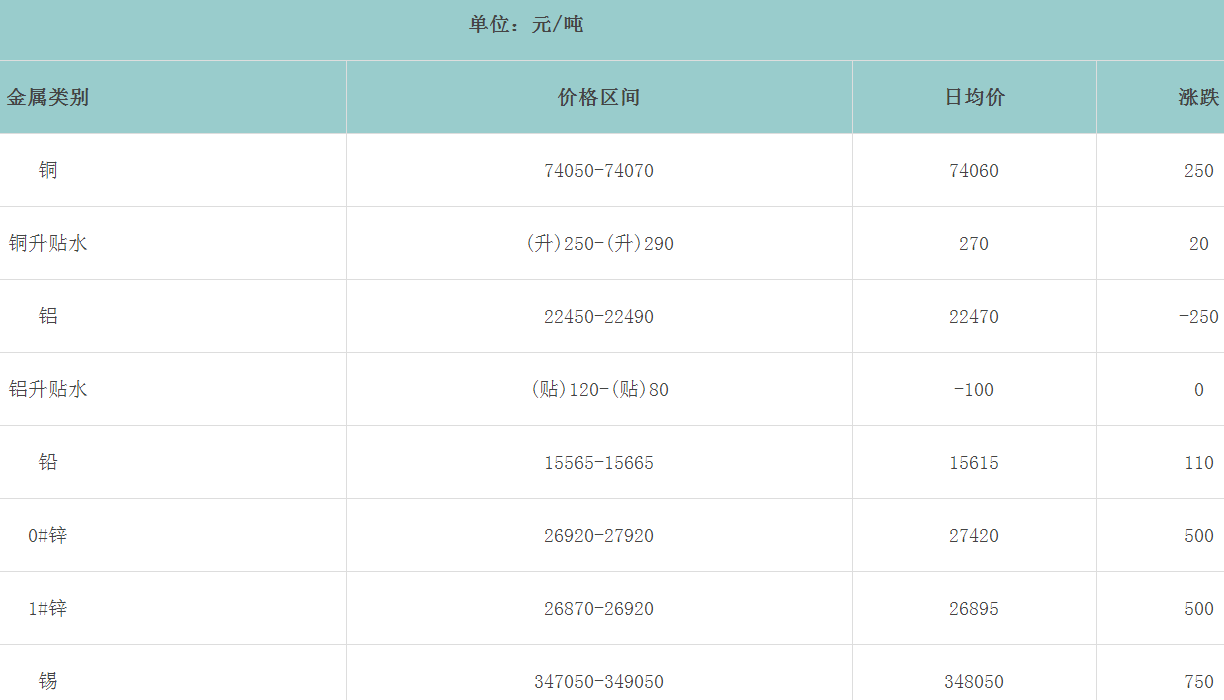Viewport: 1224px width, 700px height.
Task: Select the 锡 row label
Action: tap(48, 681)
